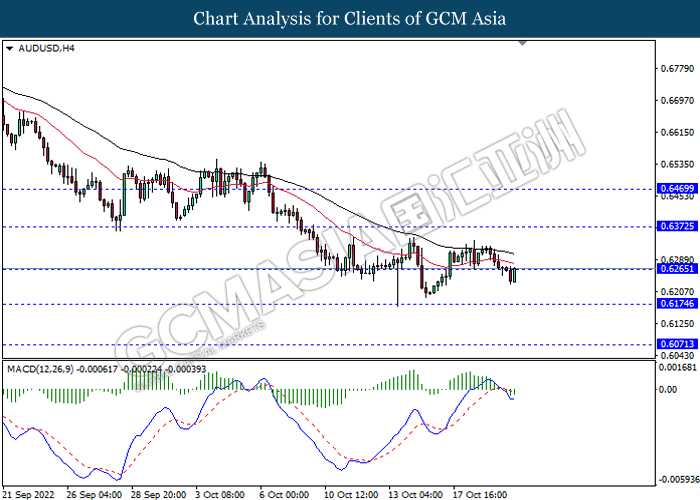
Task: Select the 0.61746 support level label
Action: tap(677, 304)
